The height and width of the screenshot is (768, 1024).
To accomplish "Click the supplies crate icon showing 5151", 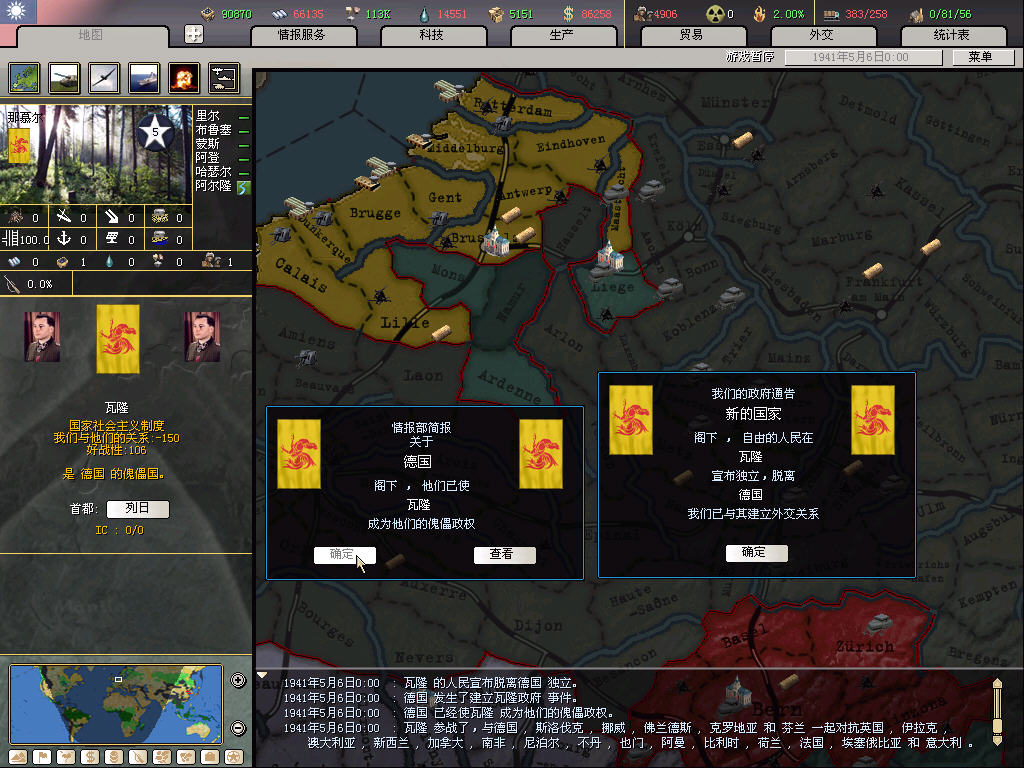I will (x=496, y=14).
